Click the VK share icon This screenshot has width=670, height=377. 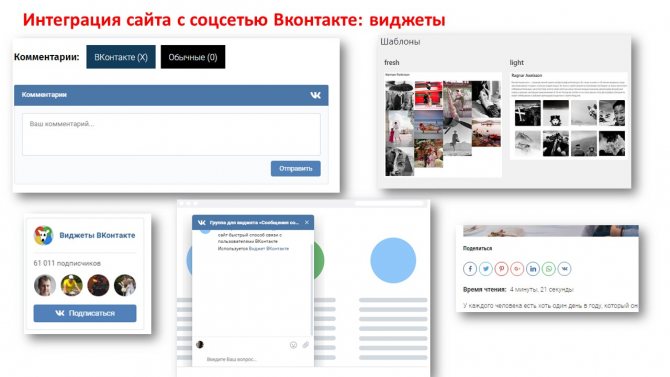tap(564, 268)
